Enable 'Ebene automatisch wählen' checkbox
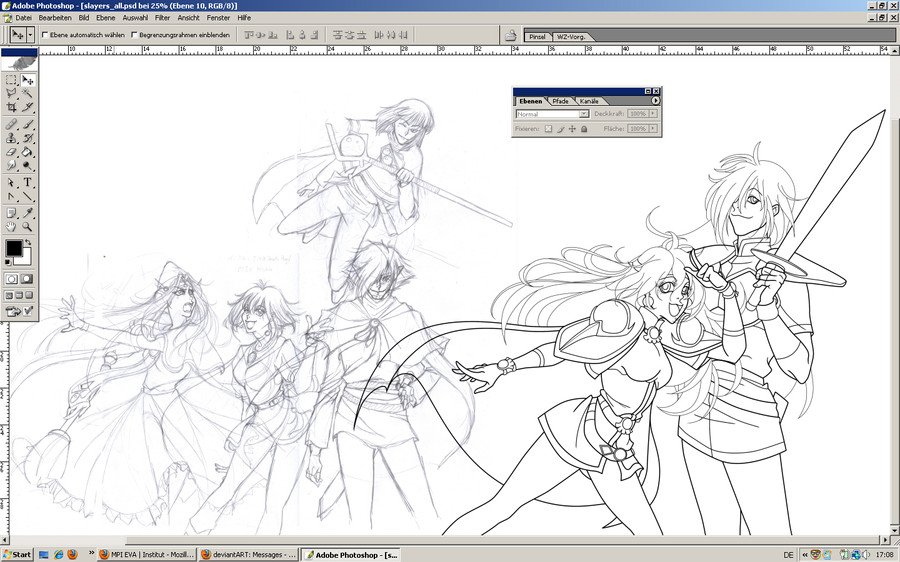Screen dimensions: 900x562 45,35
